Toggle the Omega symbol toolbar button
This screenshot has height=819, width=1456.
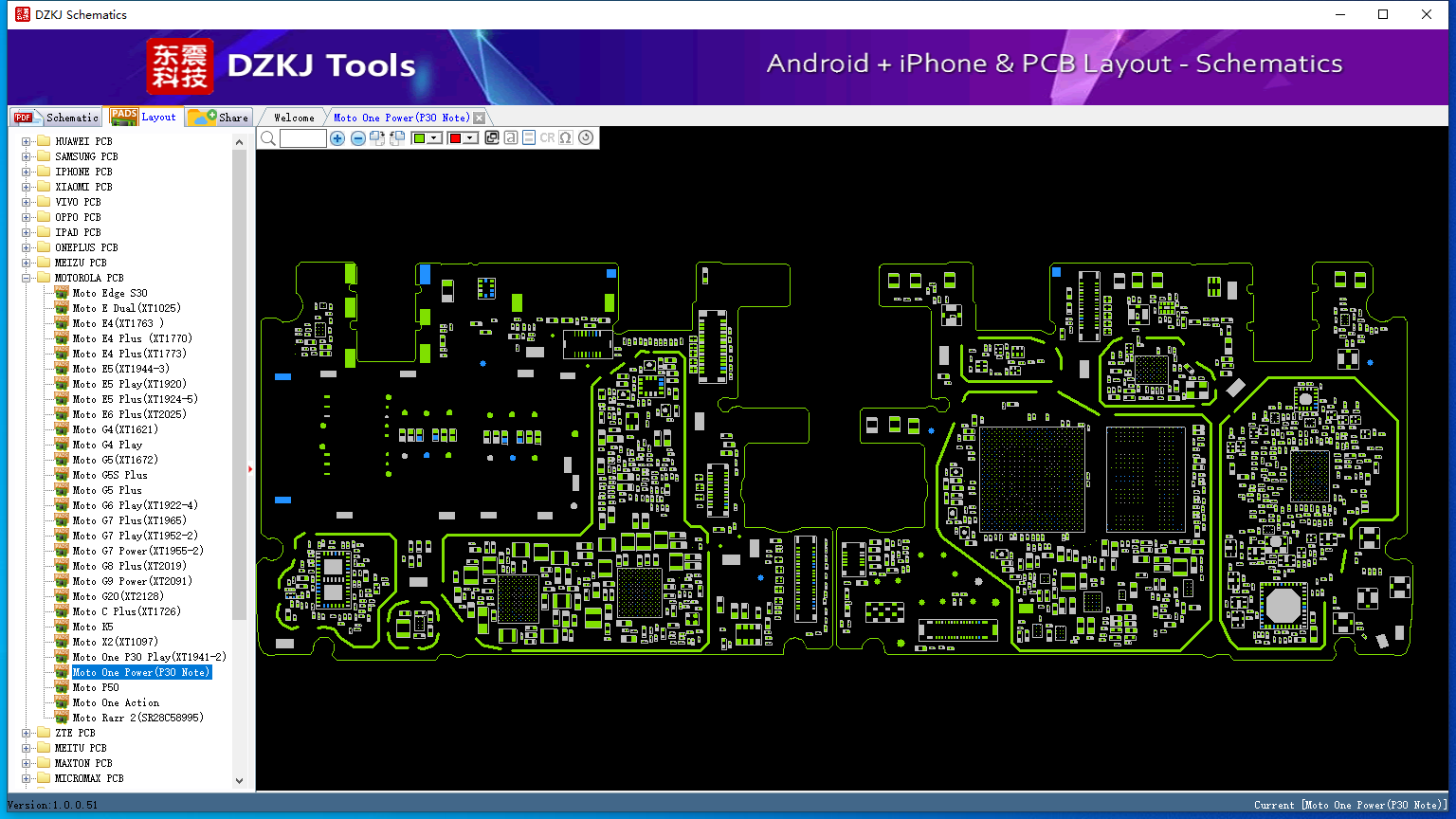[566, 138]
